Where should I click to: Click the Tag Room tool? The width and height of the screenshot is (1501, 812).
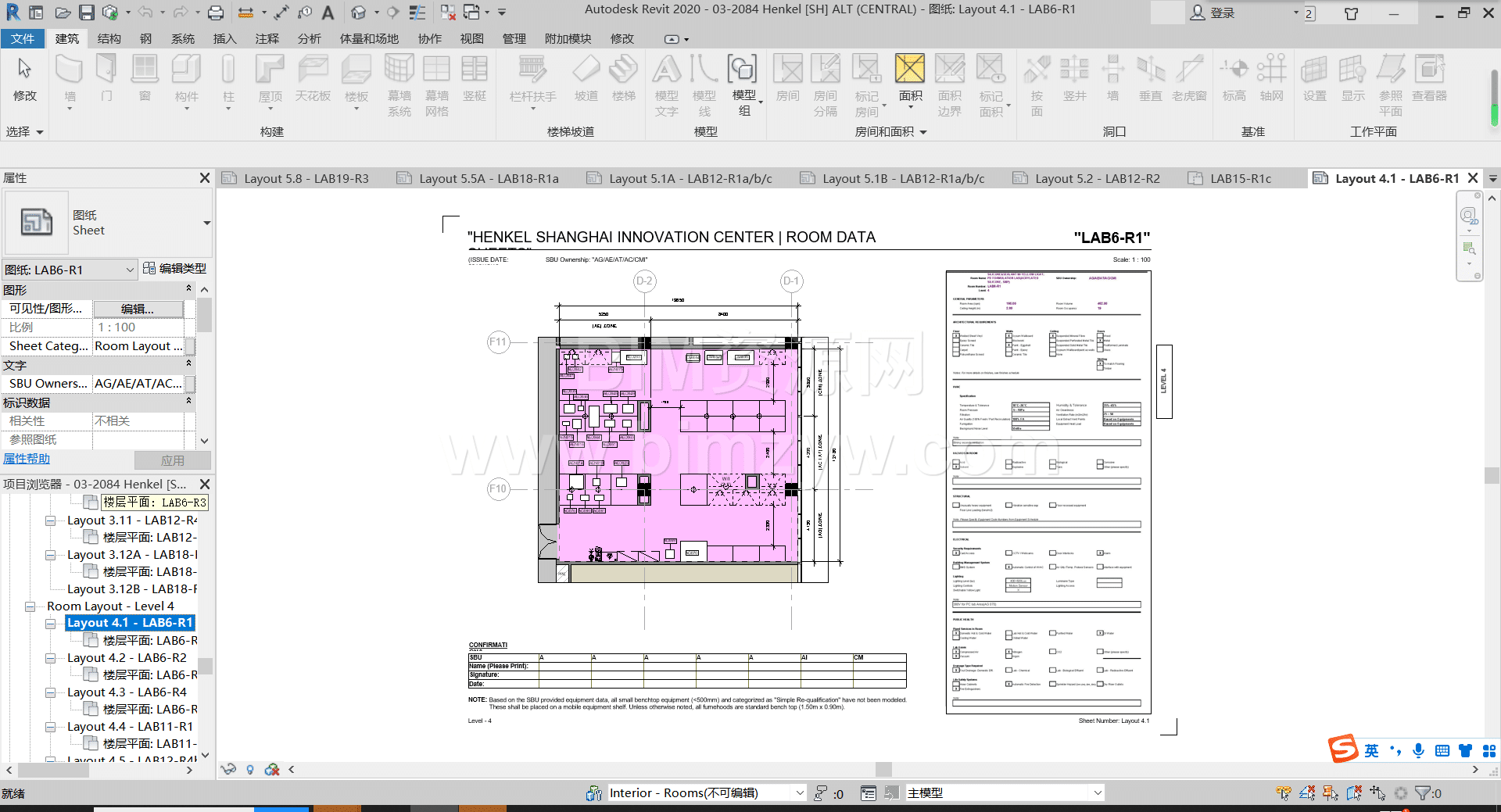pyautogui.click(x=867, y=86)
